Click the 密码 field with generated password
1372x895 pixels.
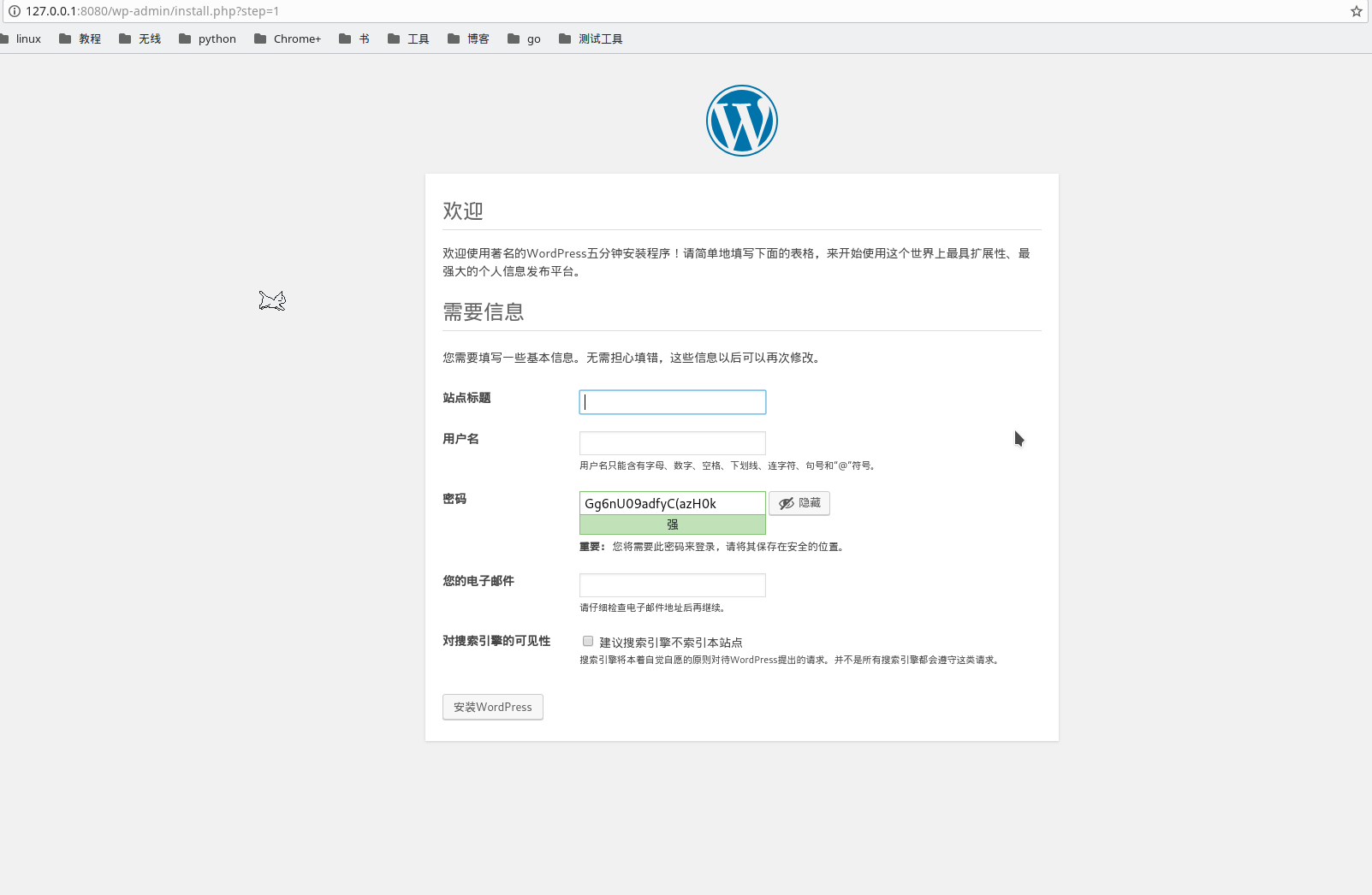pyautogui.click(x=673, y=503)
